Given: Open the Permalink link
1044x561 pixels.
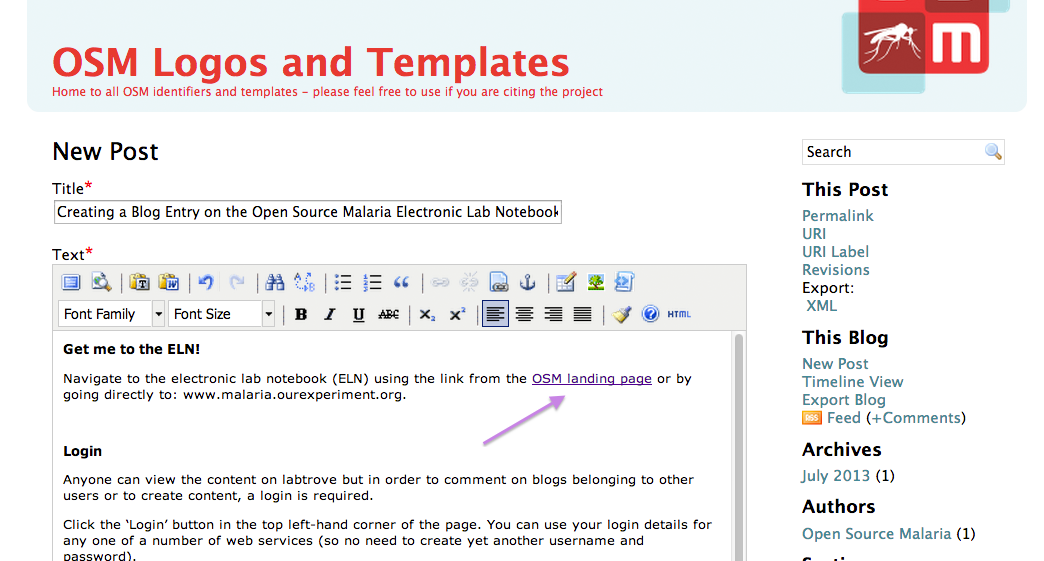Looking at the screenshot, I should [x=838, y=216].
